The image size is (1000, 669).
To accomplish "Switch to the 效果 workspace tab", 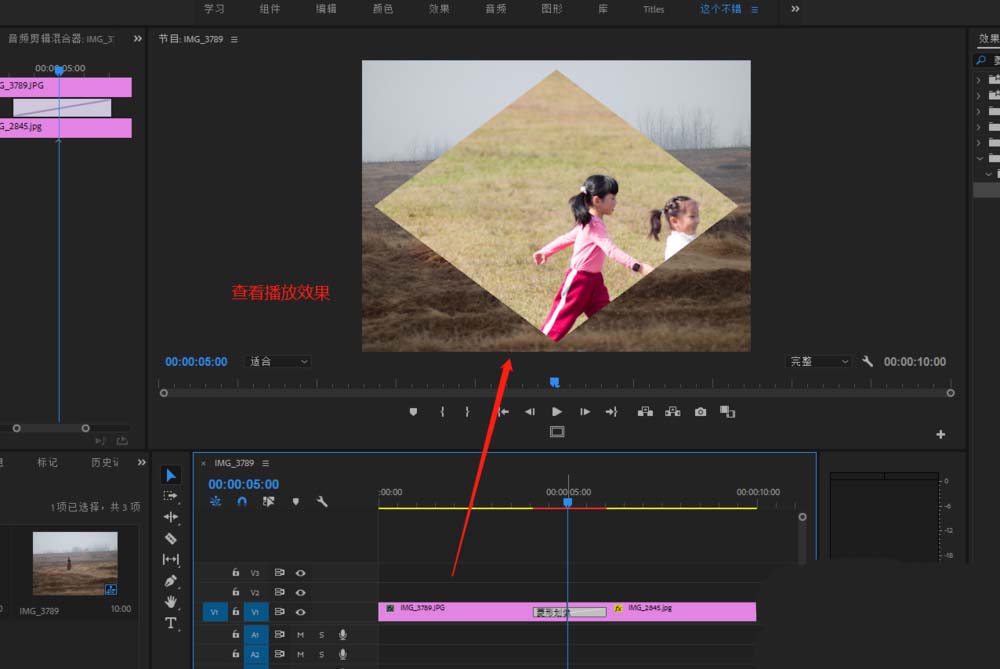I will click(x=439, y=9).
